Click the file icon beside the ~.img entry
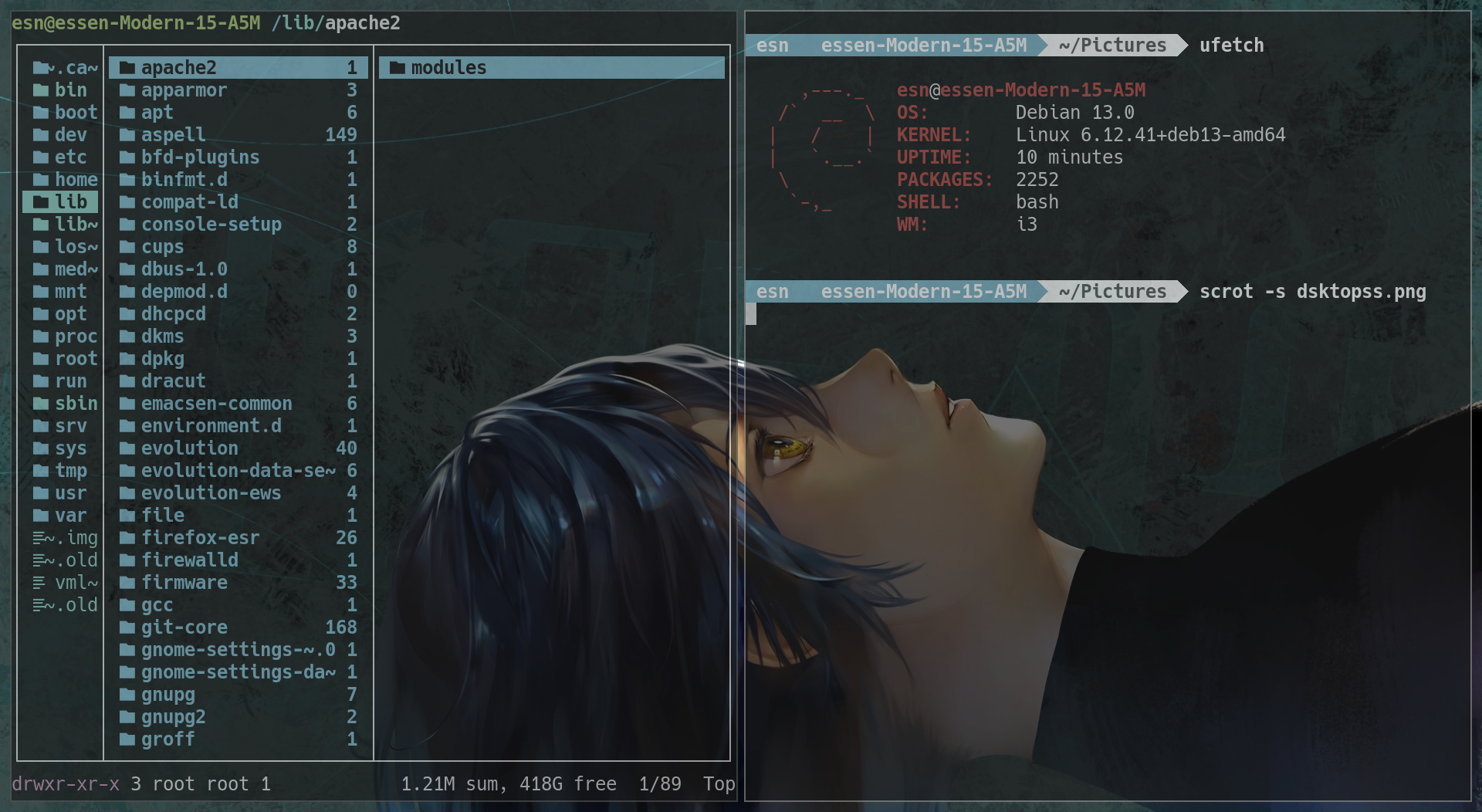 [39, 538]
